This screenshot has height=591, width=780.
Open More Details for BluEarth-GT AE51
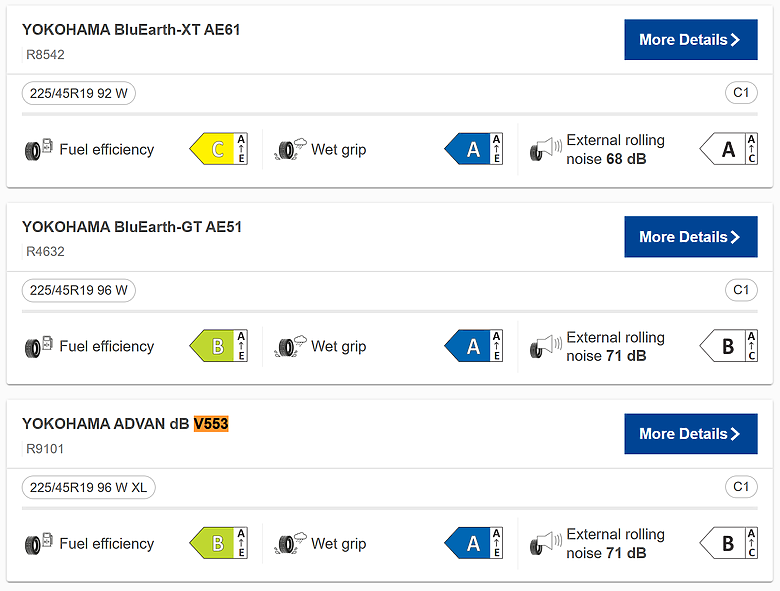pyautogui.click(x=690, y=237)
